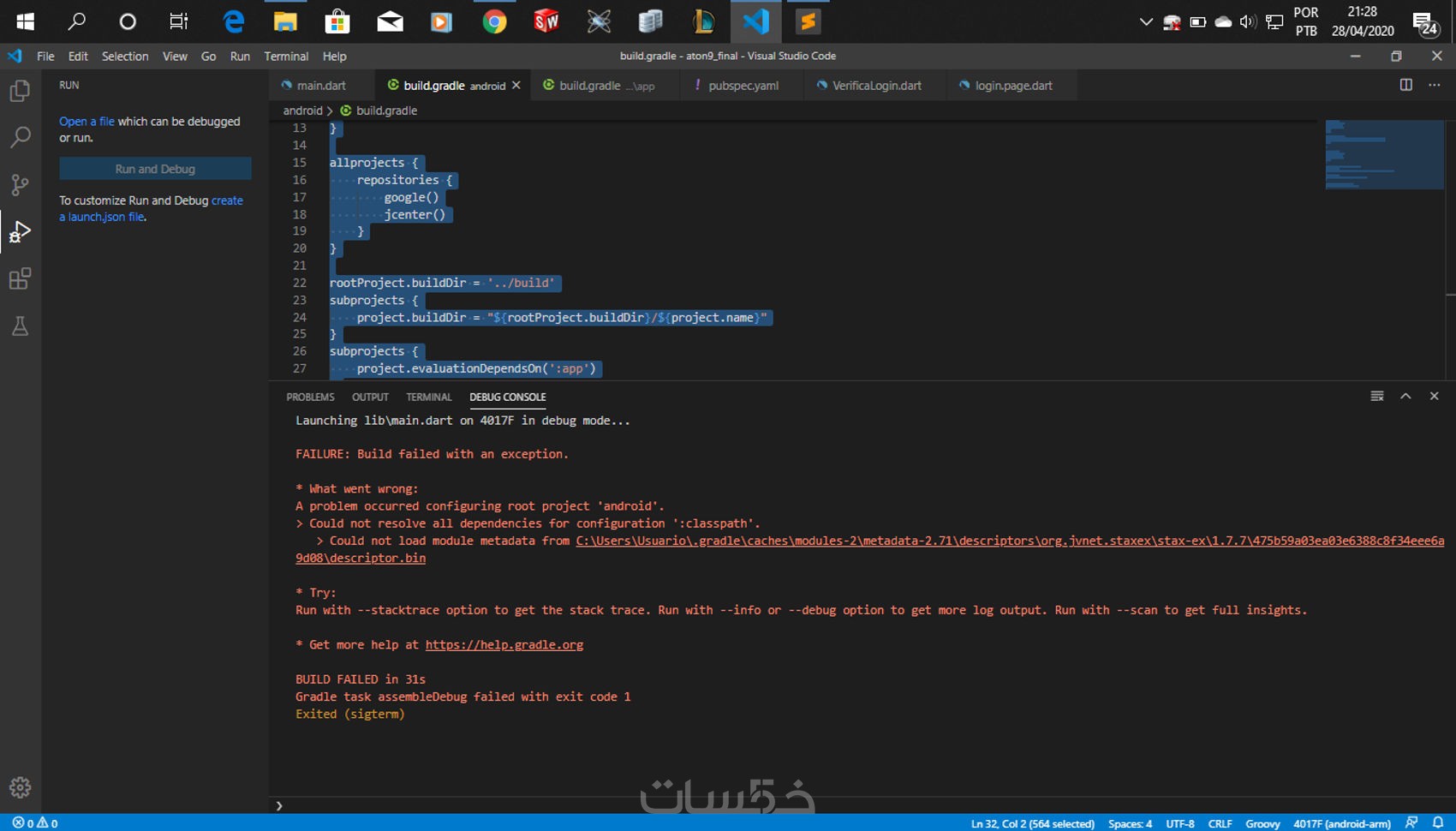Open the Source Control view

point(20,184)
